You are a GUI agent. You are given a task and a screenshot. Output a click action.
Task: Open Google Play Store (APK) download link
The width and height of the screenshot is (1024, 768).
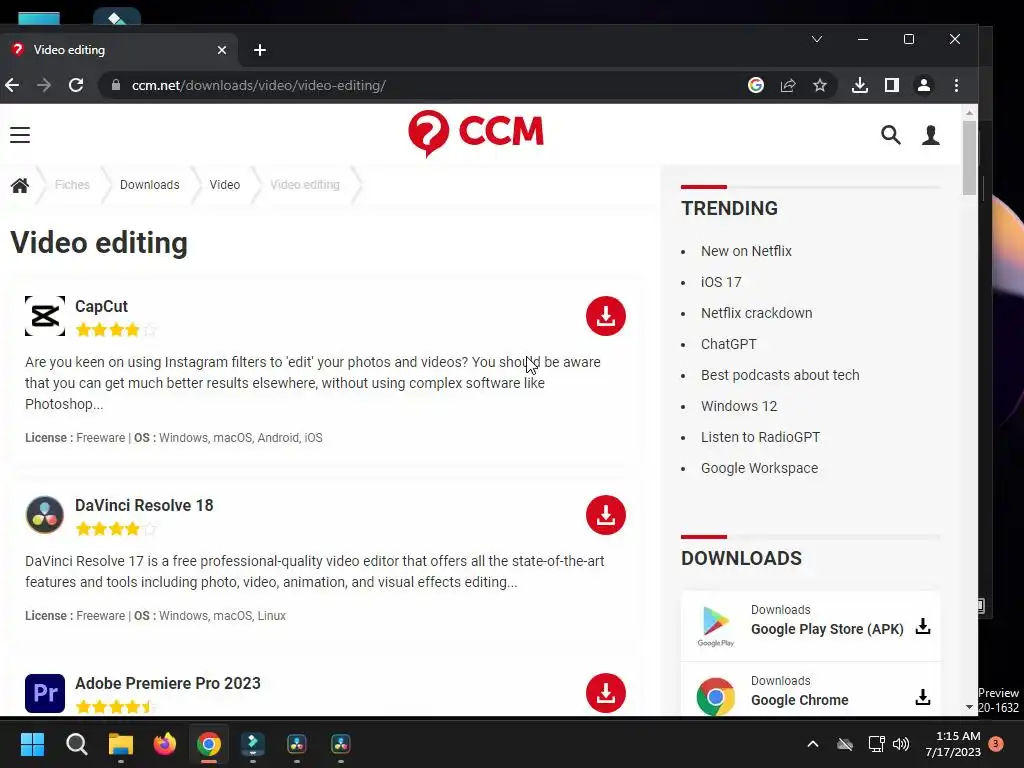click(827, 629)
